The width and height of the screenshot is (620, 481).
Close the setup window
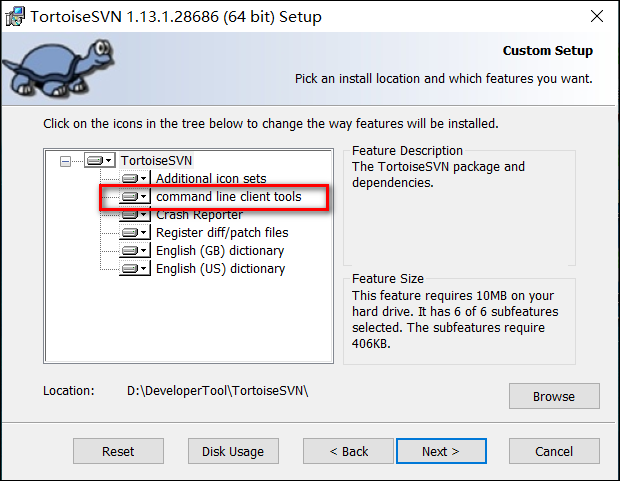[x=597, y=17]
